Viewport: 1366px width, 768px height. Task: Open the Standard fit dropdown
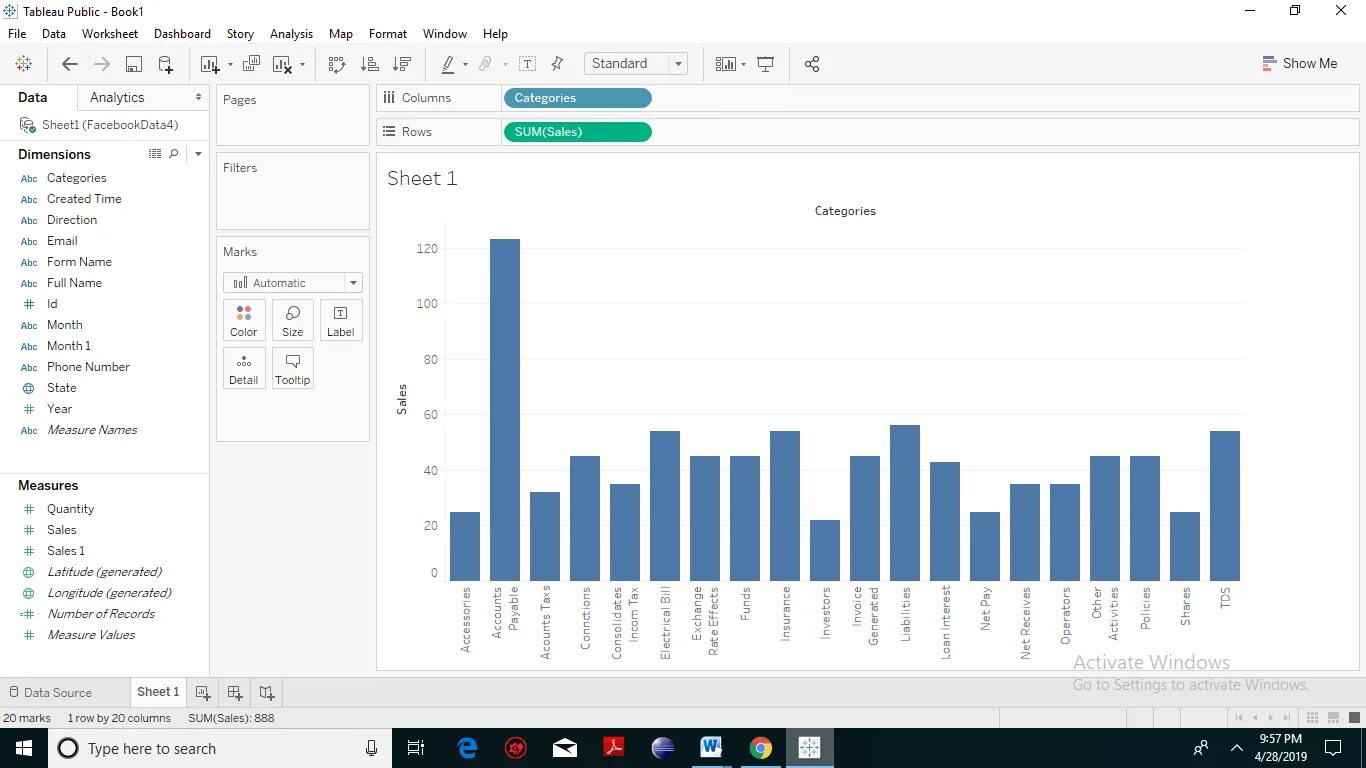(636, 64)
